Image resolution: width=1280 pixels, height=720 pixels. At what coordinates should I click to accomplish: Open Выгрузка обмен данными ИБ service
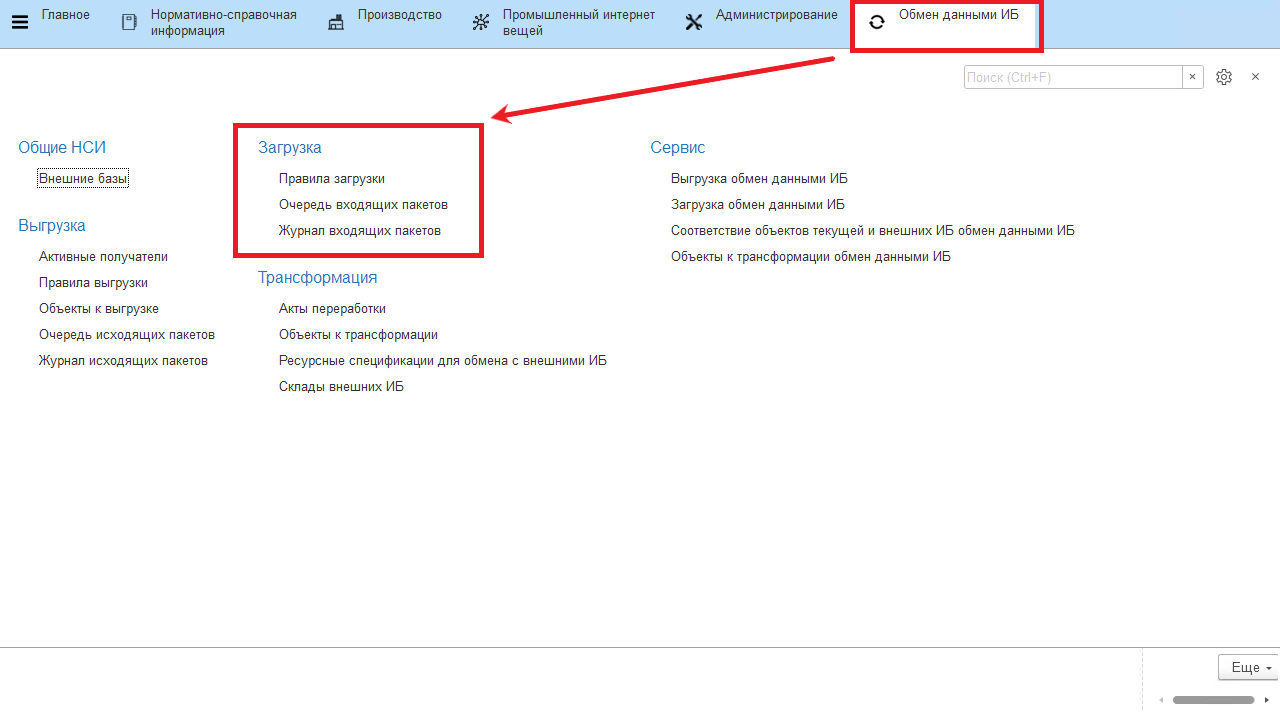click(x=759, y=179)
